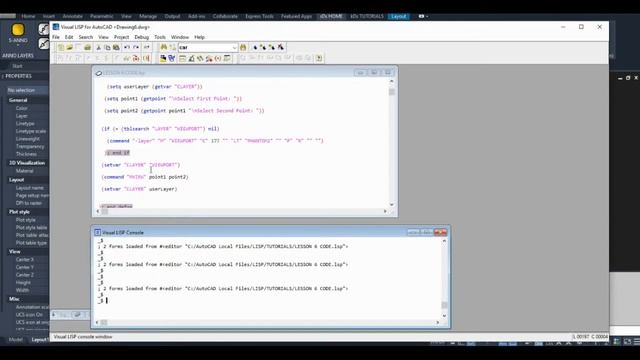Viewport: 640px width, 360px height.
Task: Click the Symbol Service toolbar icon
Action: (209, 58)
